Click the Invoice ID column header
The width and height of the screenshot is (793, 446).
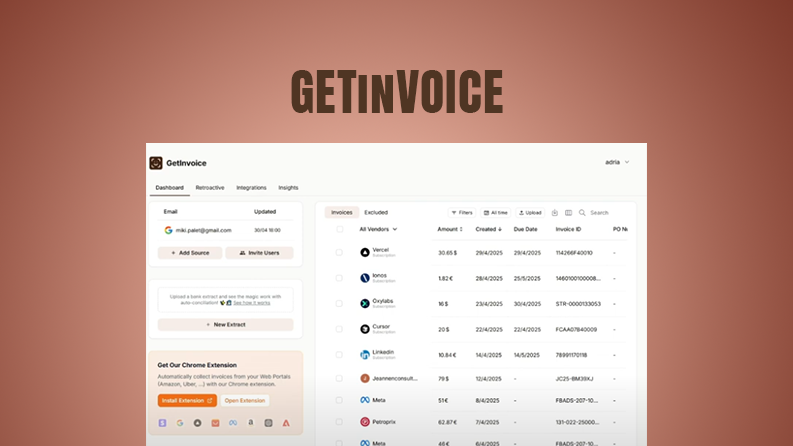pos(568,229)
